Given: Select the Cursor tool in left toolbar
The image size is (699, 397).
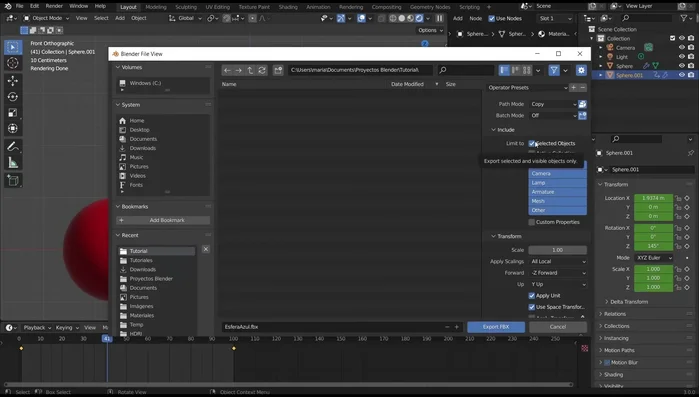Looking at the screenshot, I should coord(12,63).
